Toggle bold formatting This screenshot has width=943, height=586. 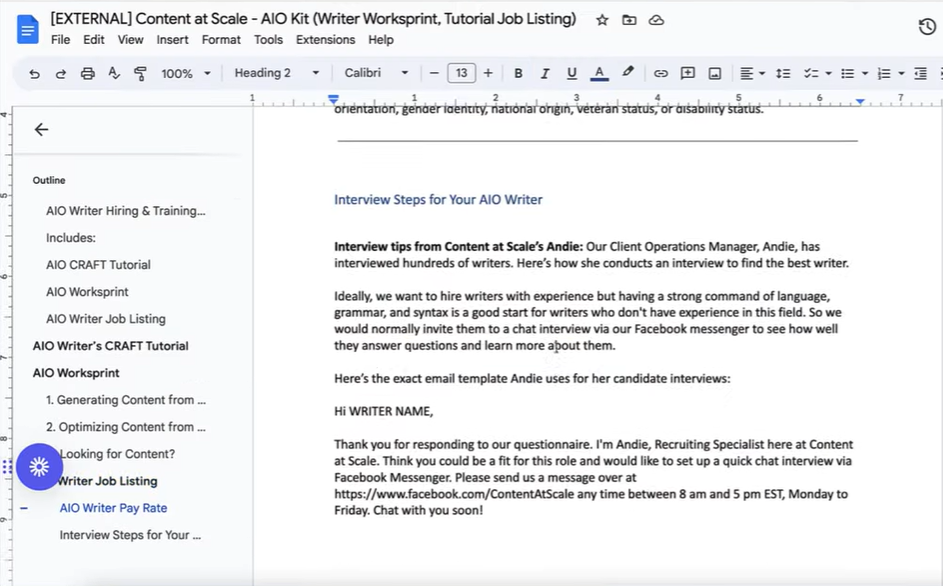[x=518, y=73]
